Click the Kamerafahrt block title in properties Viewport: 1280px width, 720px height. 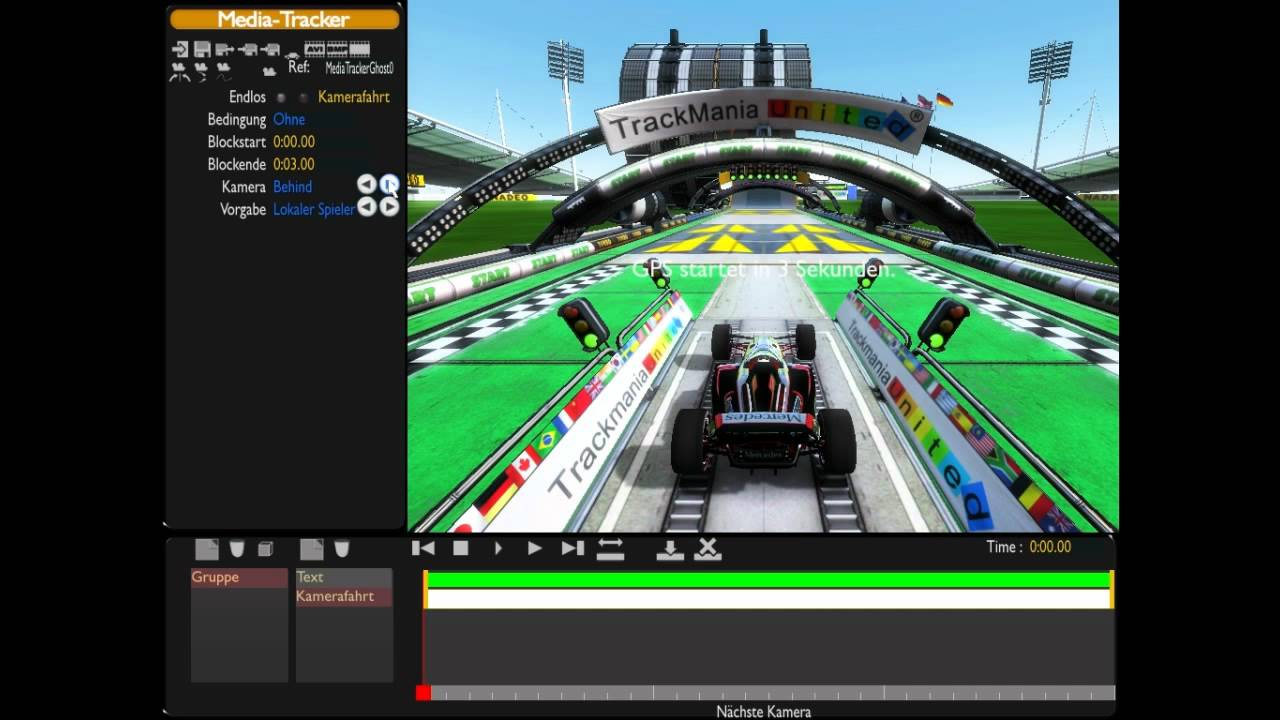click(x=354, y=97)
